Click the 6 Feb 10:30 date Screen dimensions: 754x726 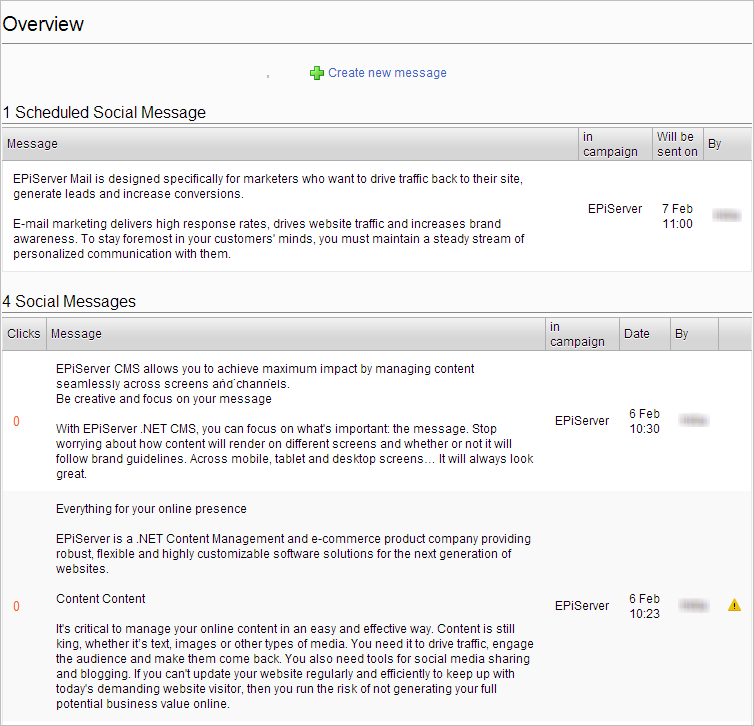(644, 421)
